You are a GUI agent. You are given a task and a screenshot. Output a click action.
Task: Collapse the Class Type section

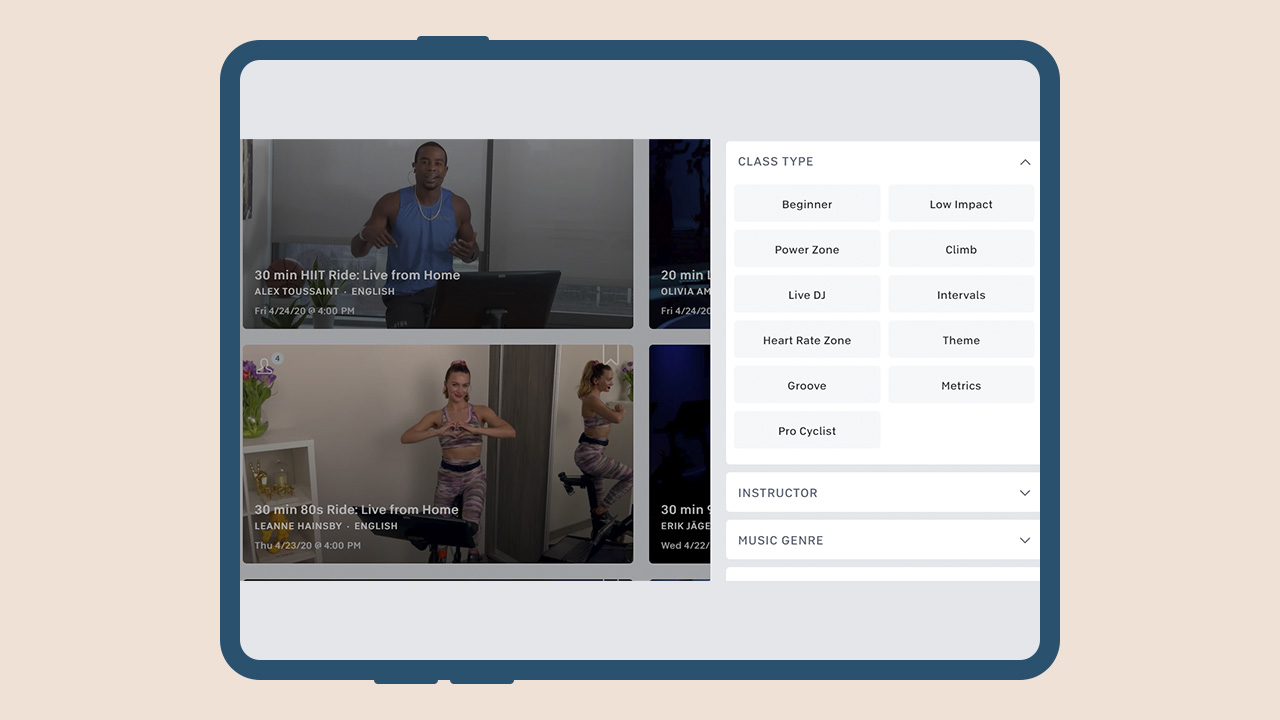pos(1024,162)
